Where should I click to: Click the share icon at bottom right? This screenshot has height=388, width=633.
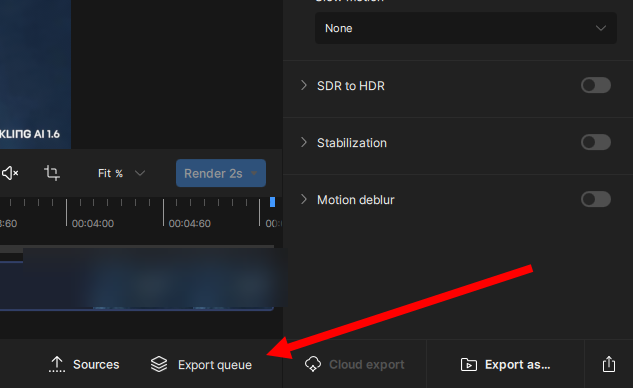click(609, 364)
